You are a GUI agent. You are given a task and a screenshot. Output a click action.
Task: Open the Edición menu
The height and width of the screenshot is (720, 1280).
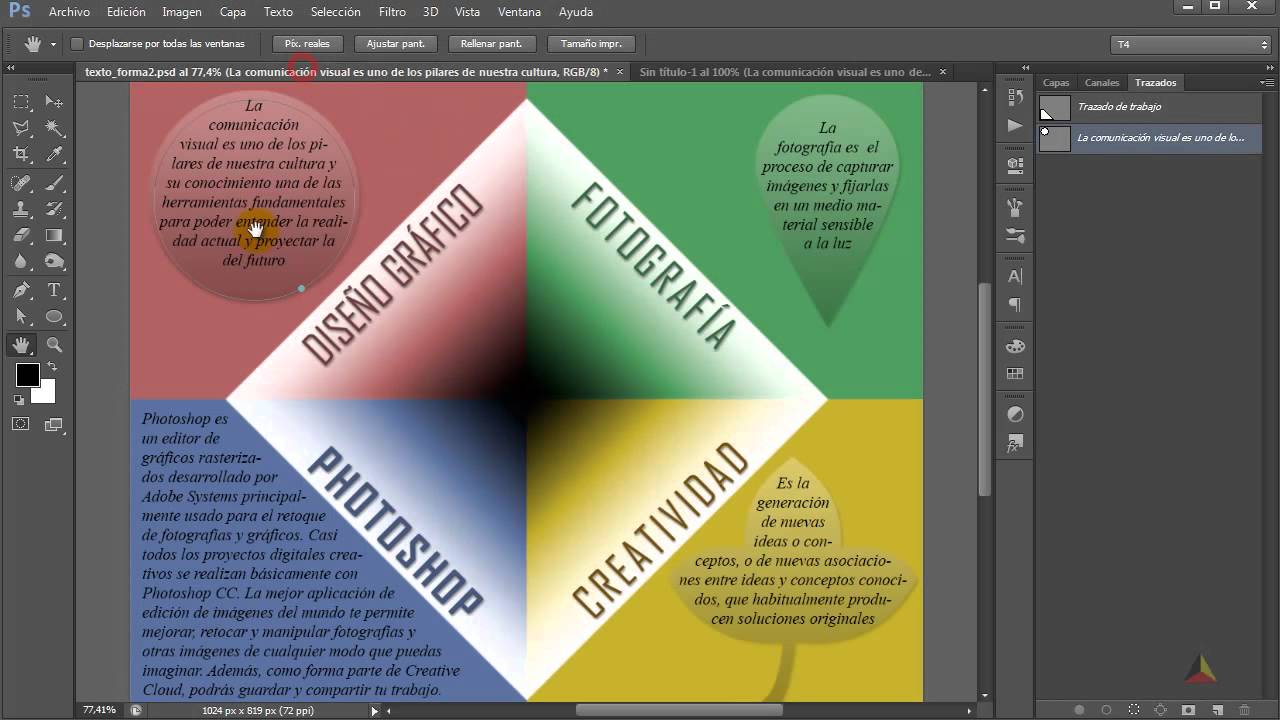click(x=126, y=12)
